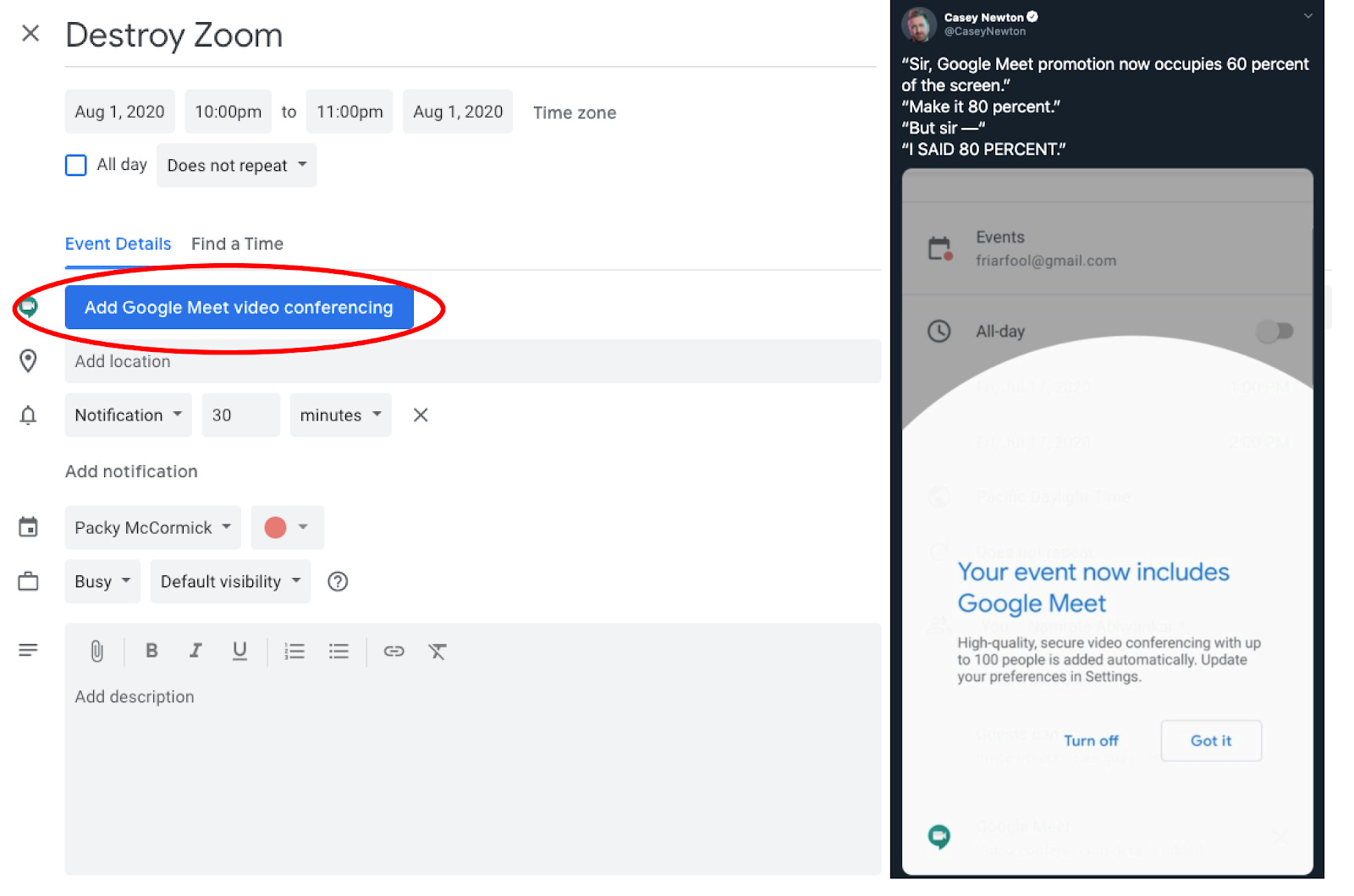
Task: Close the event editor with the X icon
Action: [30, 33]
